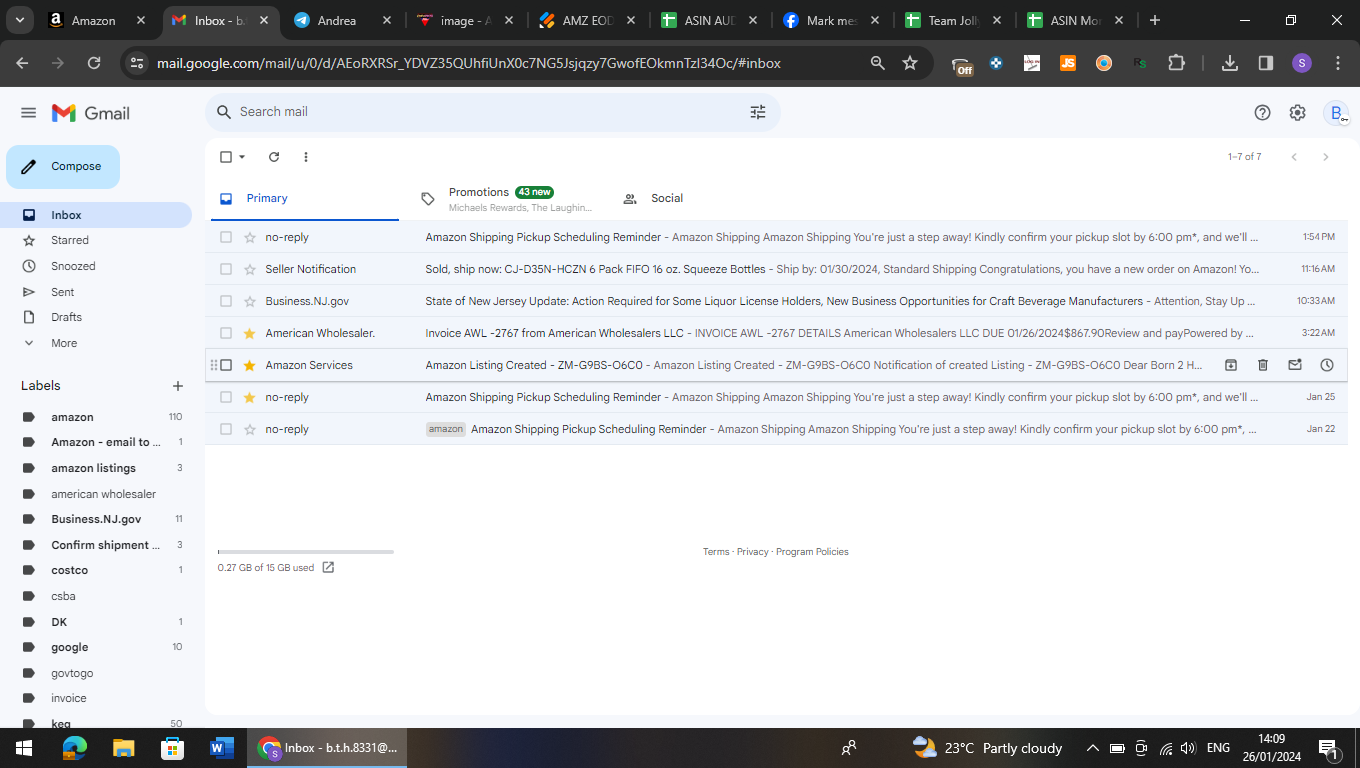
Task: Create a new label with the plus icon
Action: click(178, 386)
